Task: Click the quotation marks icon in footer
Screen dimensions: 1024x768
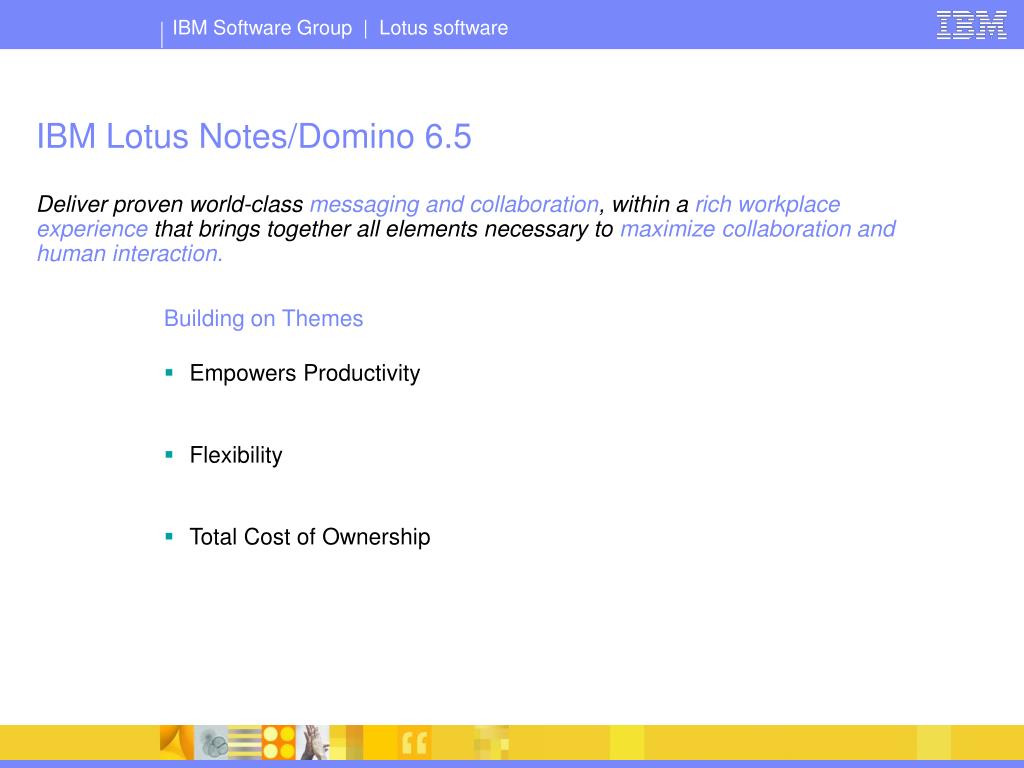Action: (414, 743)
